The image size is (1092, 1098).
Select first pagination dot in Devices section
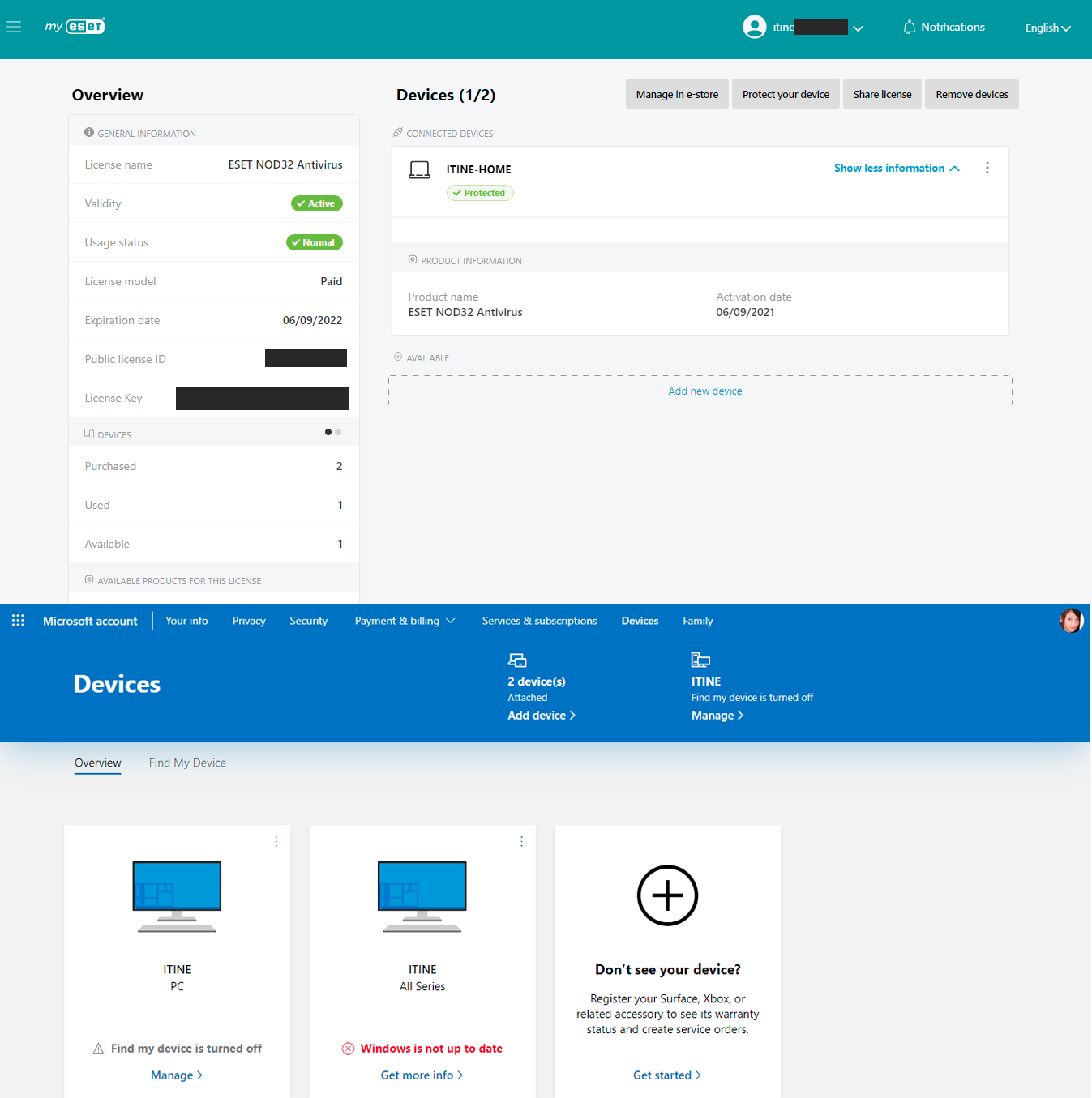pos(328,432)
